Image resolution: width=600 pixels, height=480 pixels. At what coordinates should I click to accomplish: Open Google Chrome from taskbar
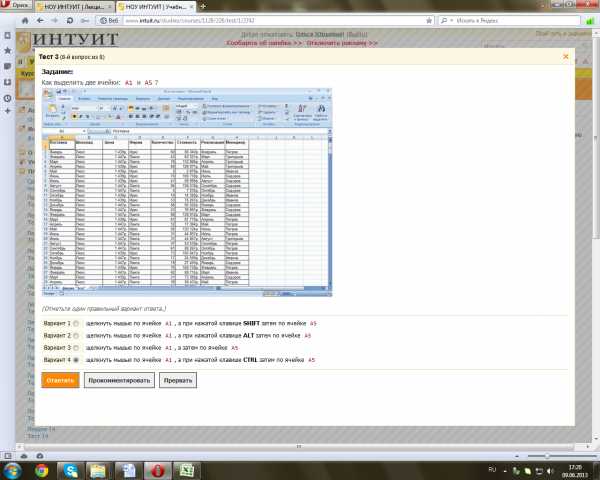pyautogui.click(x=42, y=471)
